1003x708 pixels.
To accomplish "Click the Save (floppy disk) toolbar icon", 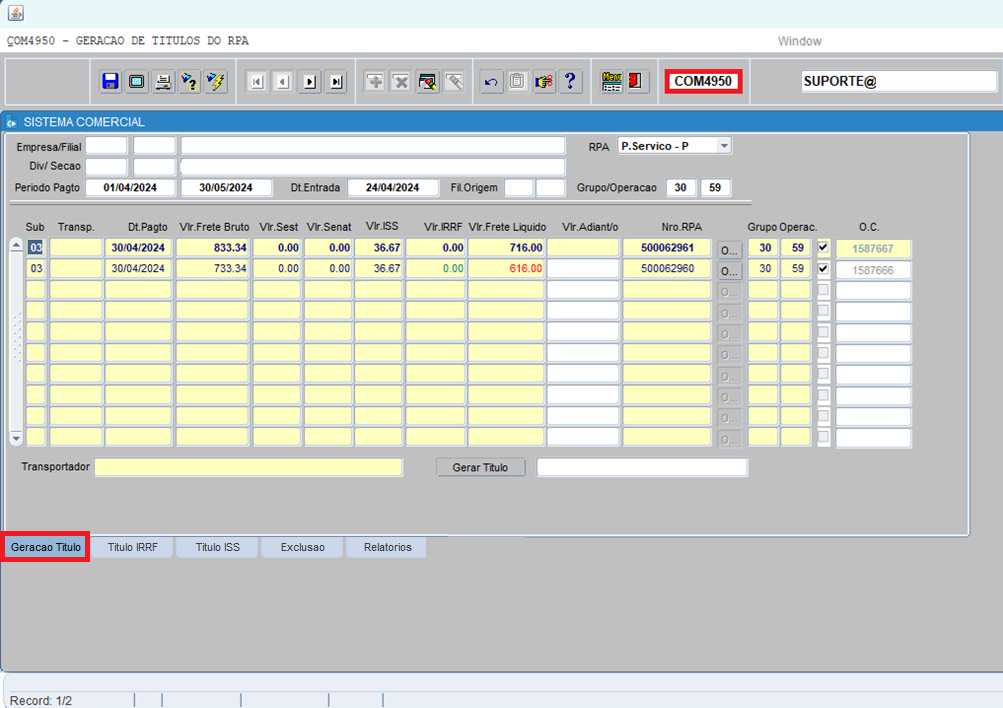I will click(110, 82).
